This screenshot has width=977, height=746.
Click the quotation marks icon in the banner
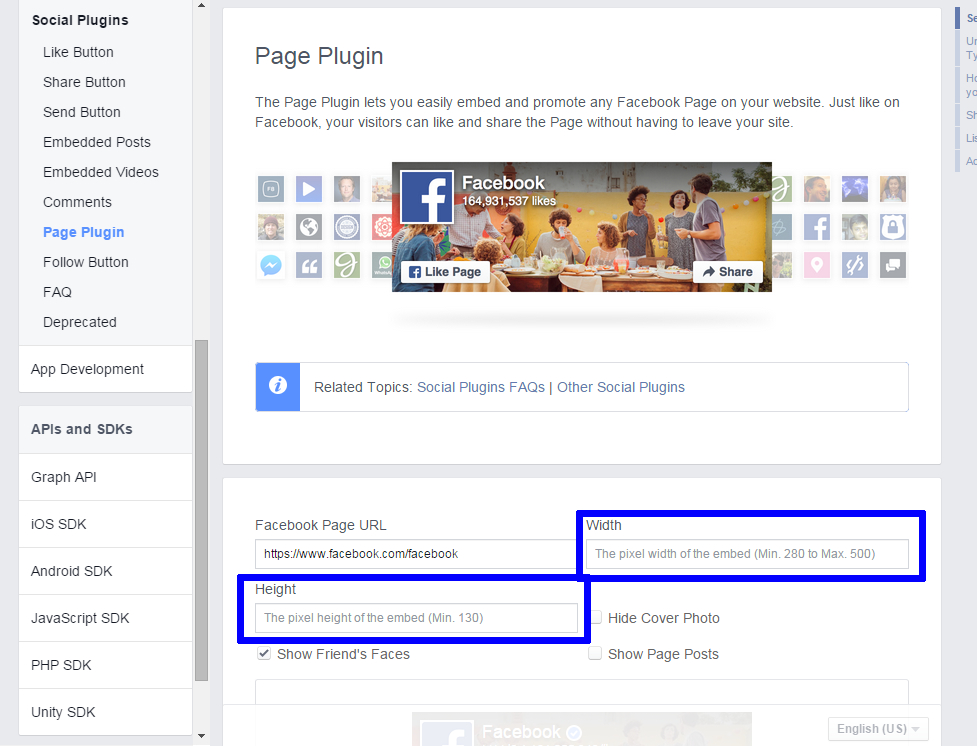tap(309, 265)
